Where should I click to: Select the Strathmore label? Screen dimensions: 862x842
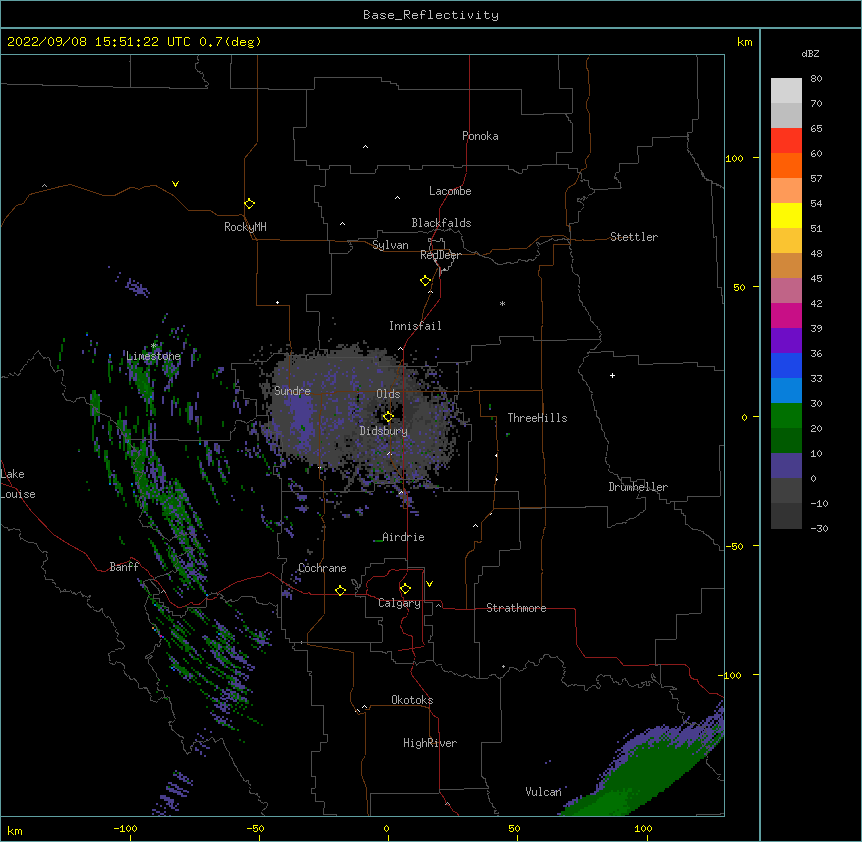click(516, 608)
